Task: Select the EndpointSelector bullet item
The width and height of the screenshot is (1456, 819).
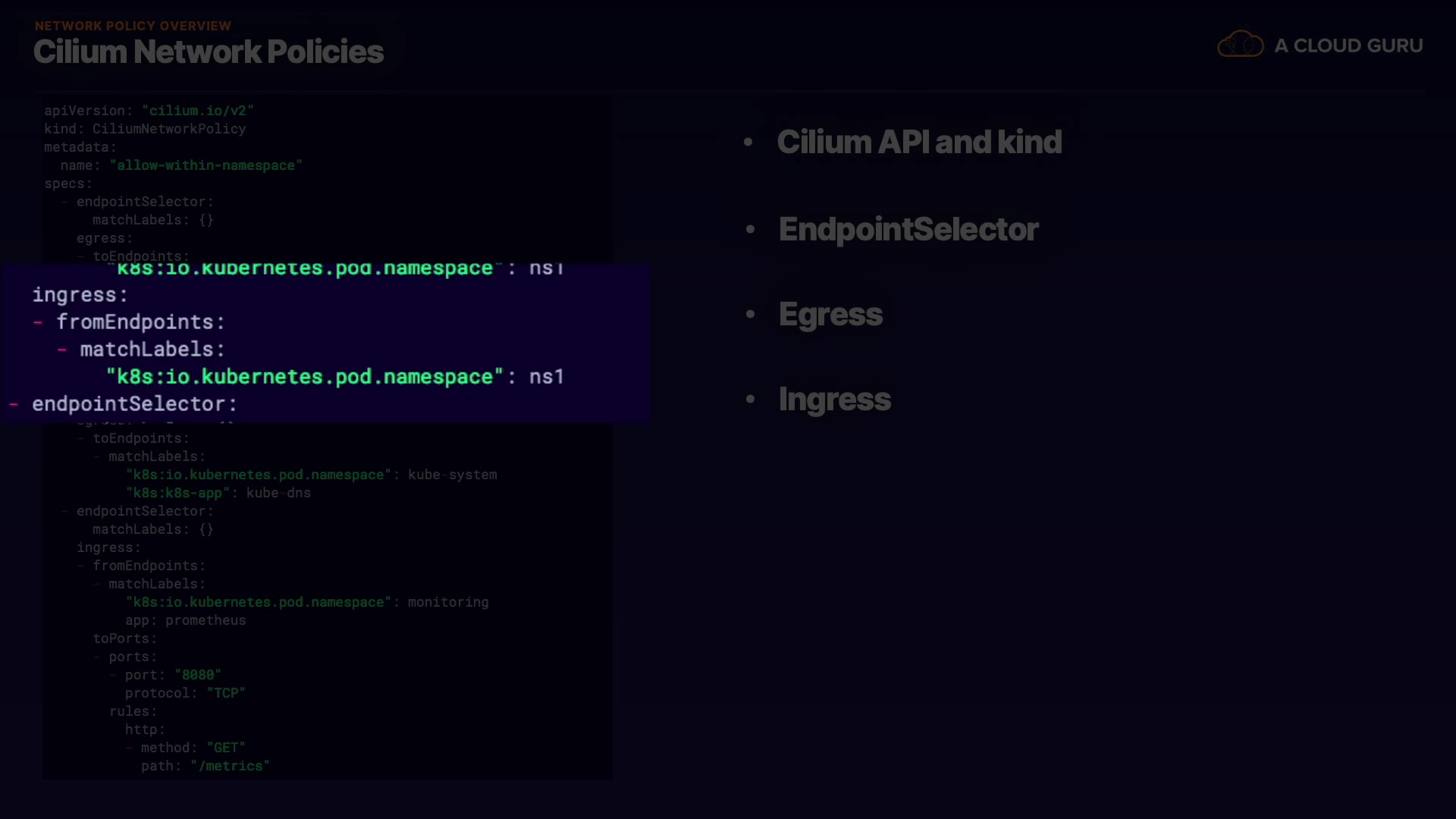Action: click(x=908, y=229)
